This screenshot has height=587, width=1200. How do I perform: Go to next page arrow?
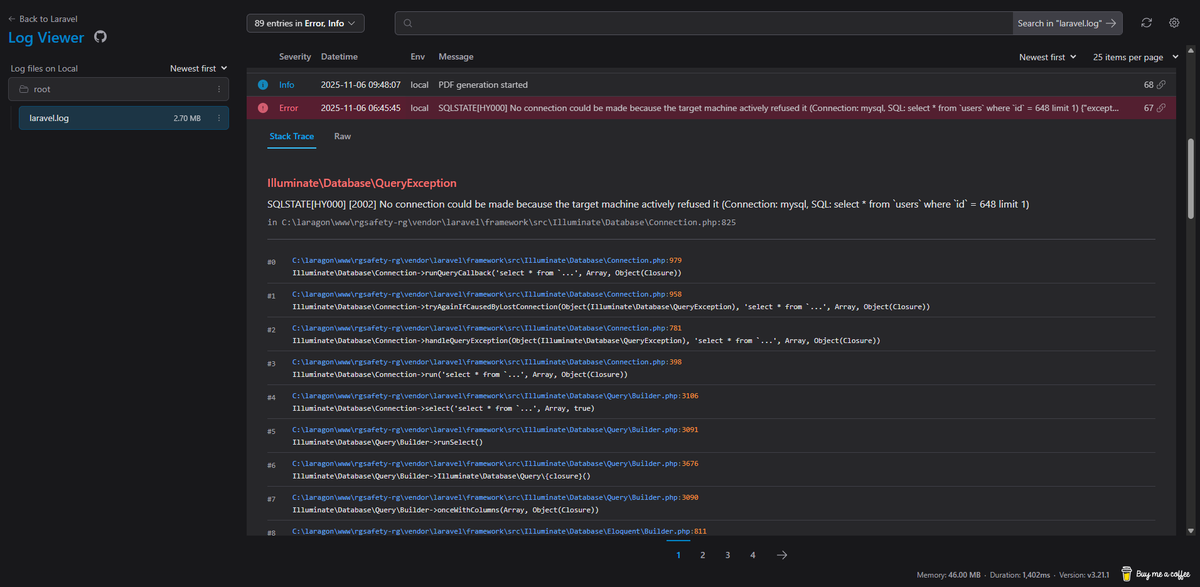[x=782, y=555]
